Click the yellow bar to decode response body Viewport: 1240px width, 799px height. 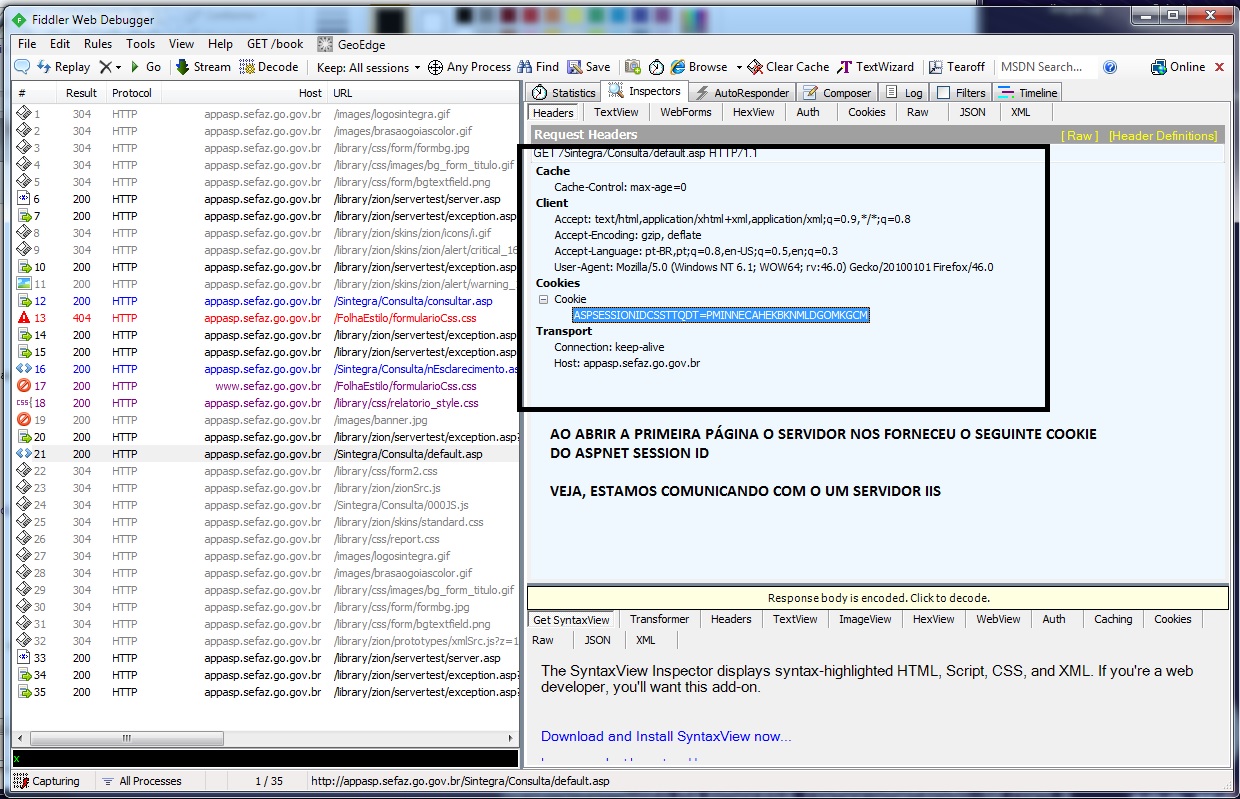pyautogui.click(x=878, y=598)
